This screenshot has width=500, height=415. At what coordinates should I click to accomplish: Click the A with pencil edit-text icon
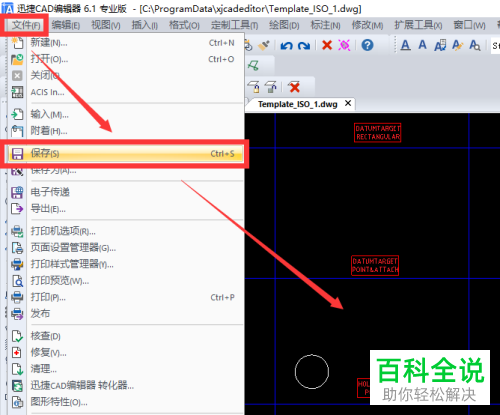coord(457,45)
